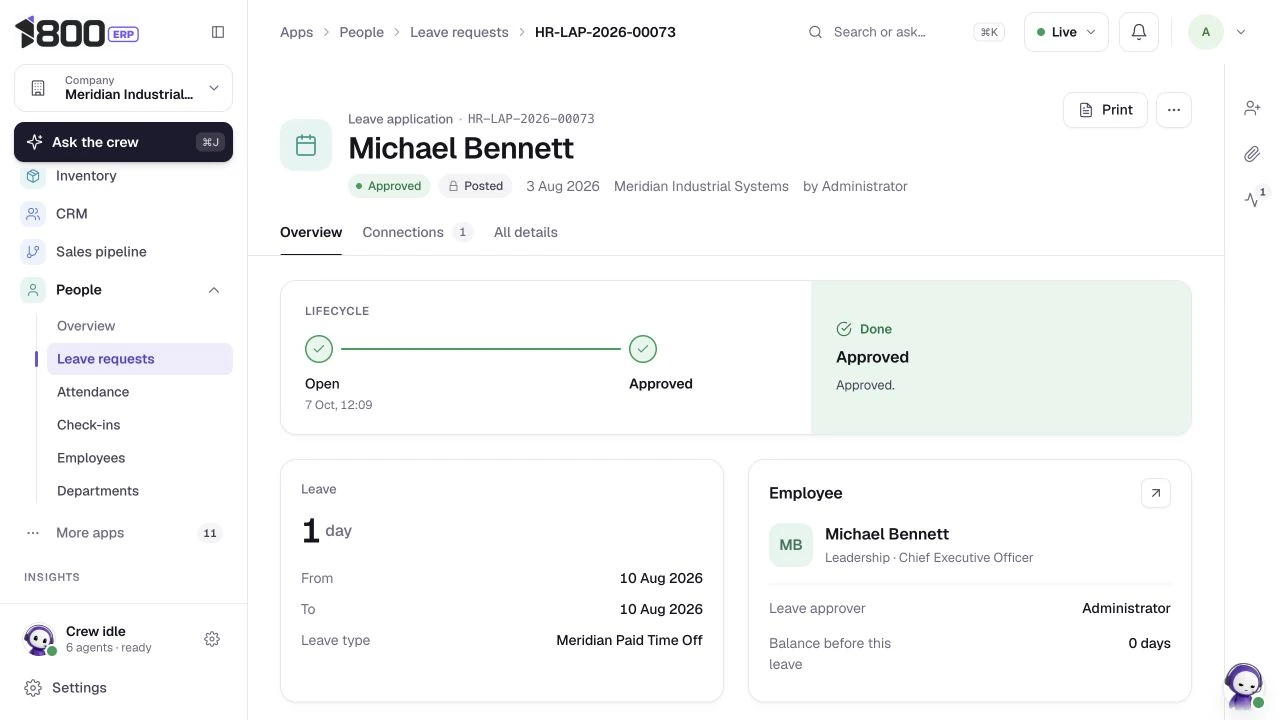The height and width of the screenshot is (720, 1280).
Task: Open the crew assistant mascot bubble
Action: click(1244, 685)
